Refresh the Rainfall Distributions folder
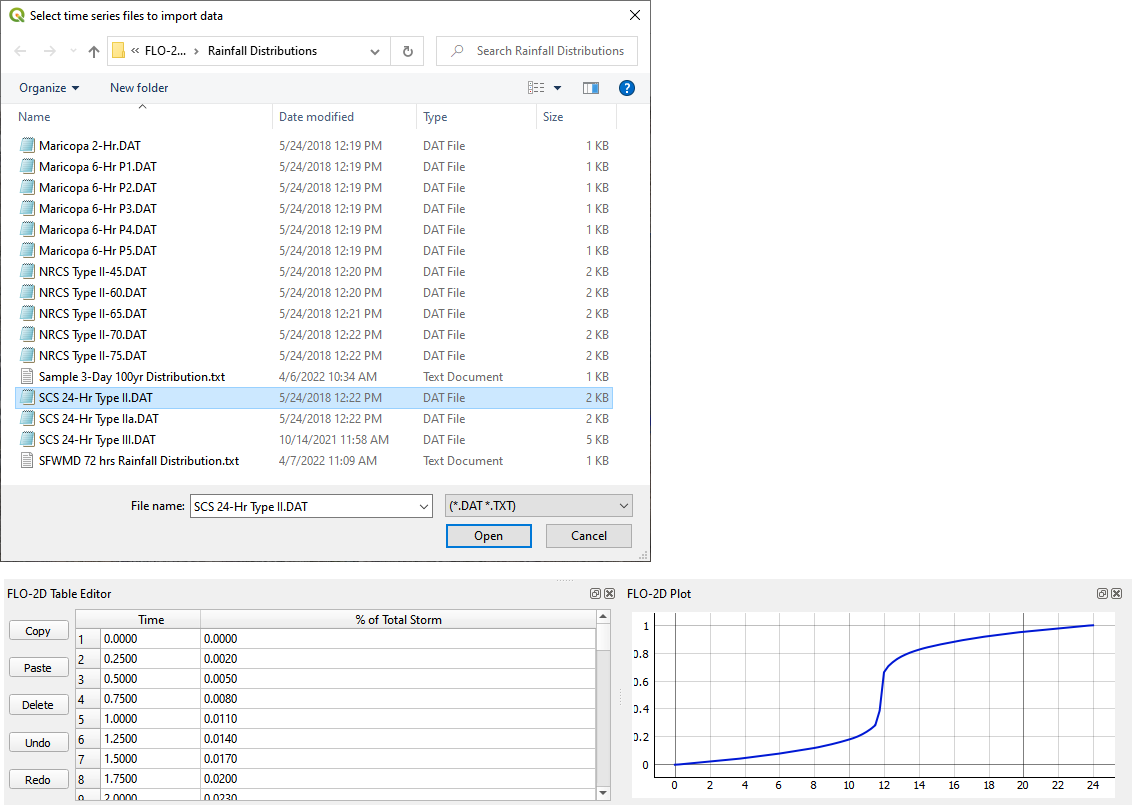1132x805 pixels. pos(407,51)
